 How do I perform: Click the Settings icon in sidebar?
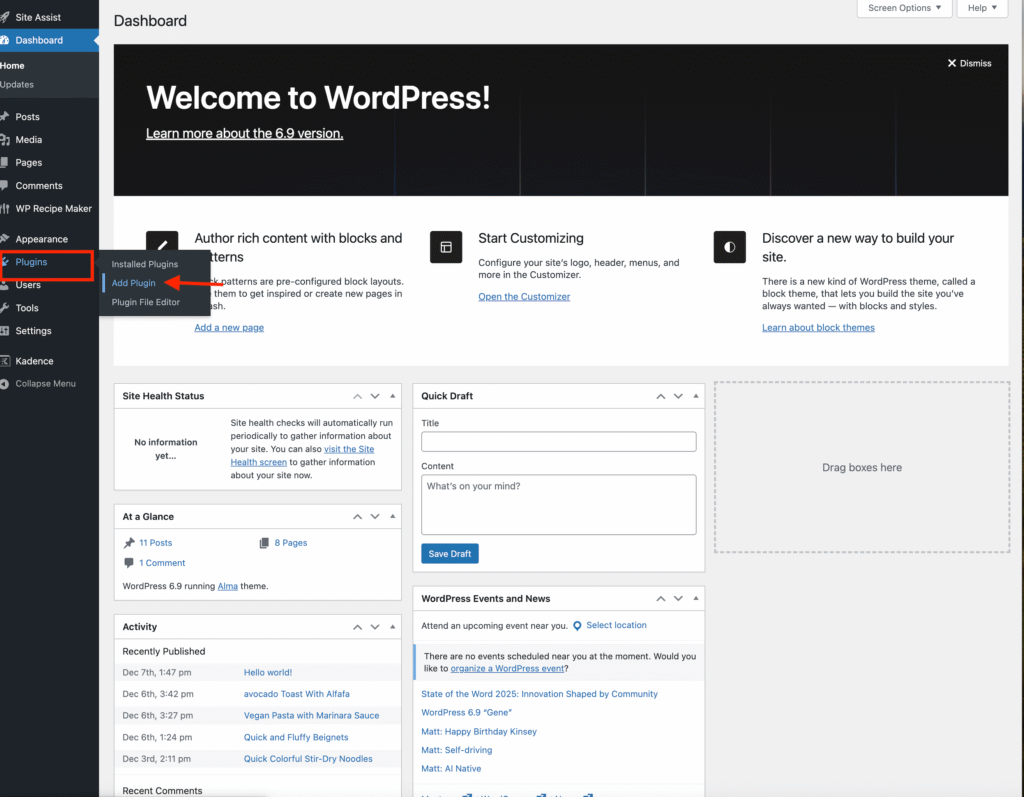point(5,331)
